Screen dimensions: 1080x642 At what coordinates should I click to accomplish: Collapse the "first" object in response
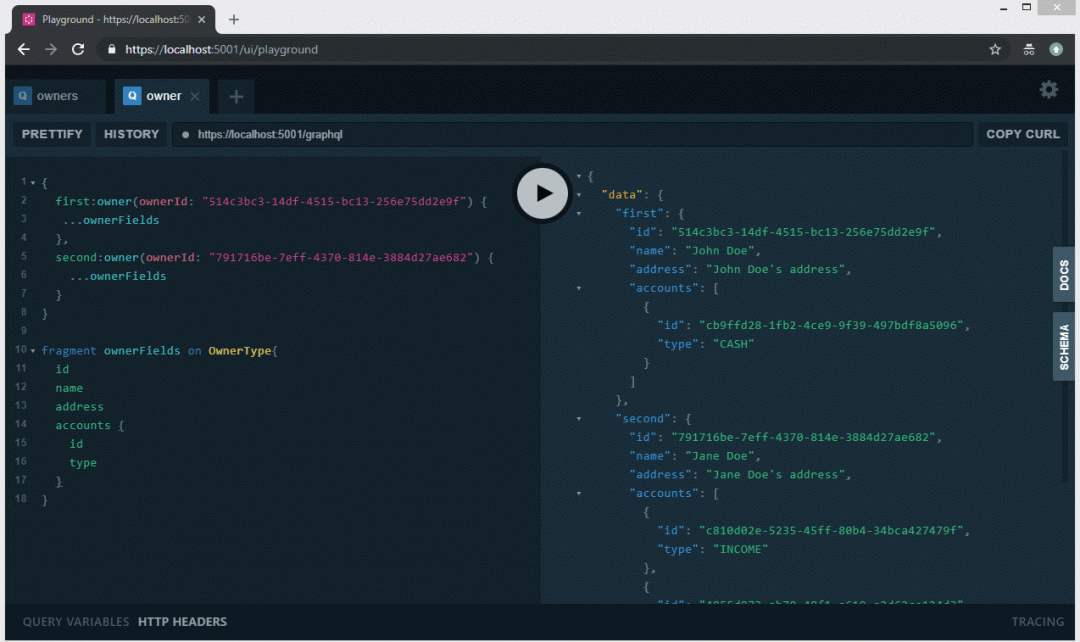click(x=579, y=214)
